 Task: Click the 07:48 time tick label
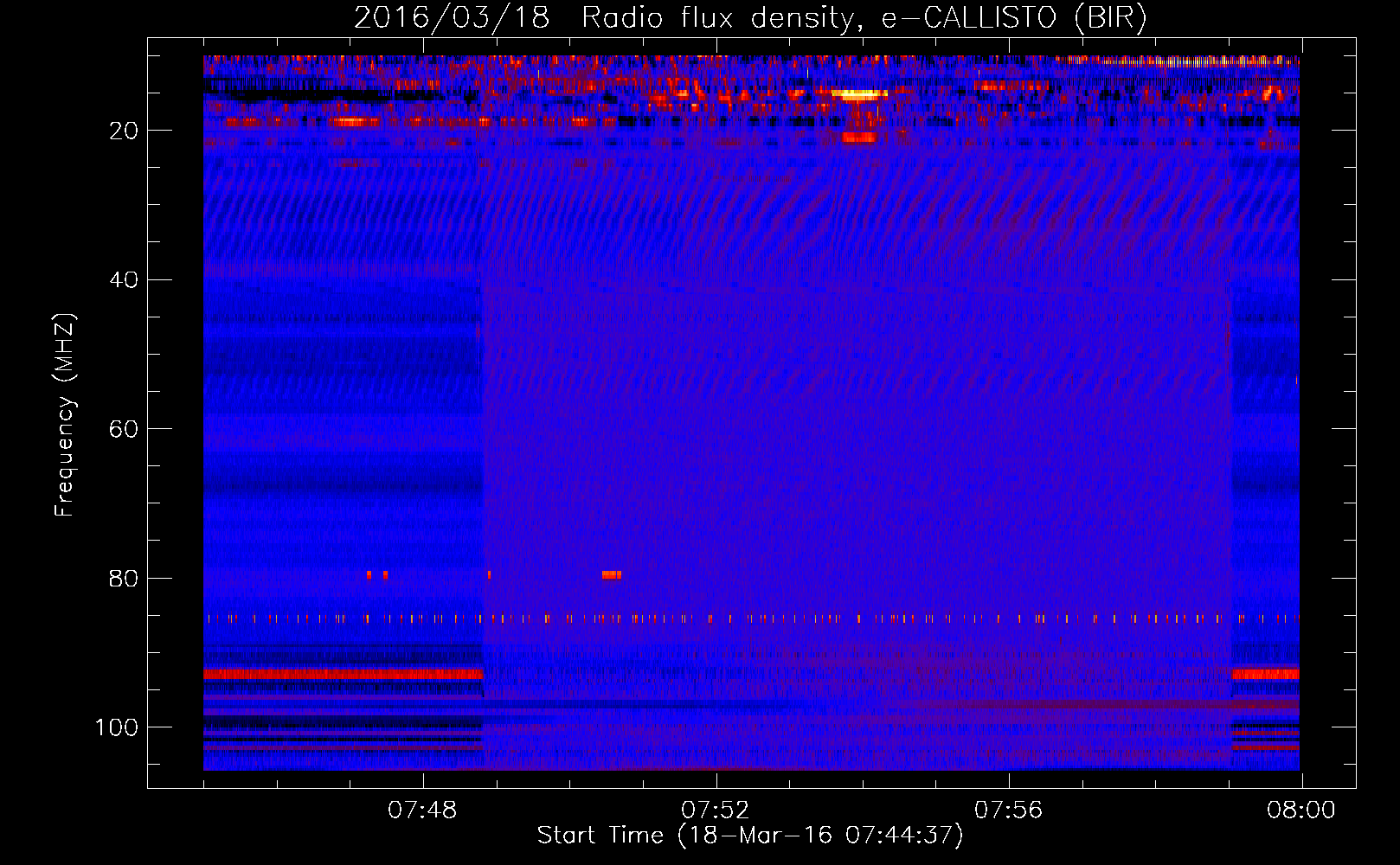pos(422,811)
